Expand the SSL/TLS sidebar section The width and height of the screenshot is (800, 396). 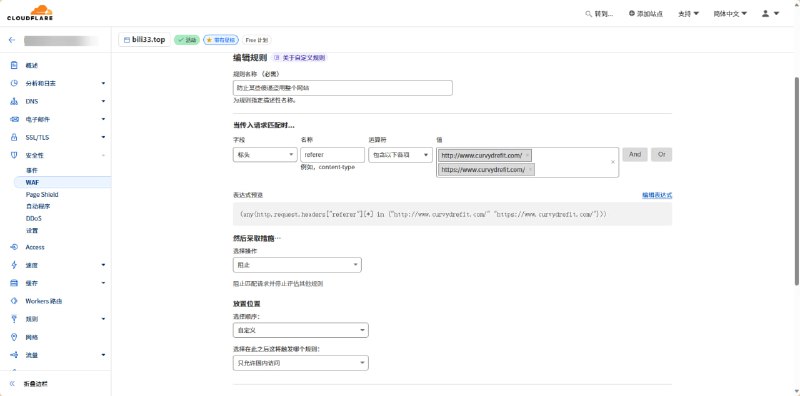coord(103,137)
